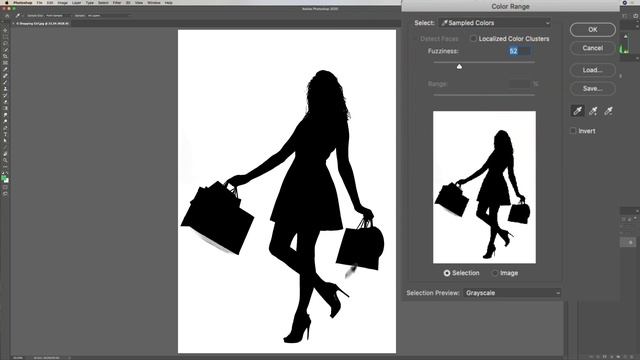The height and width of the screenshot is (360, 640).
Task: Open the Select menu
Action: (x=103, y=2)
